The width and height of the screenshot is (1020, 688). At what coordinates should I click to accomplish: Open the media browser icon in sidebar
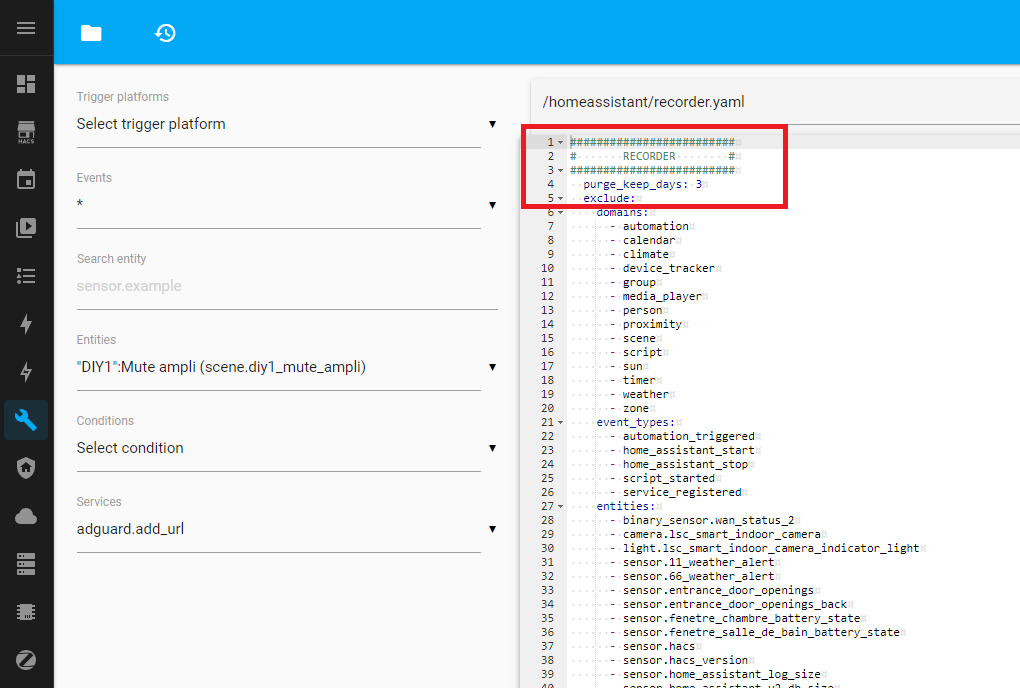point(26,228)
